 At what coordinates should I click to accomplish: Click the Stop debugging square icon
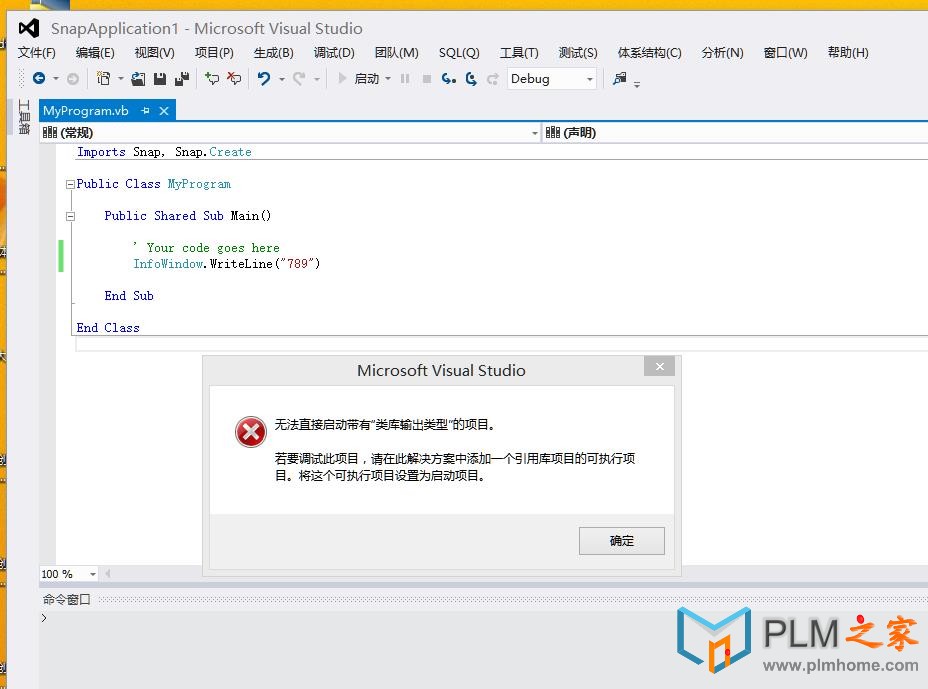tap(427, 79)
